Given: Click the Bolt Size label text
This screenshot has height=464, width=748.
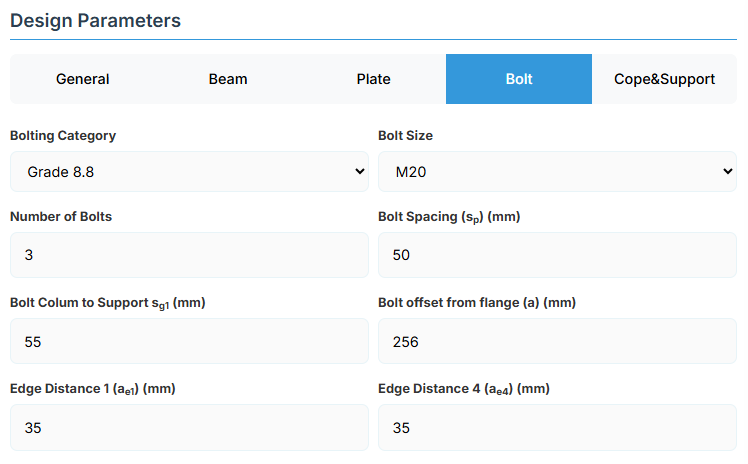Looking at the screenshot, I should 405,135.
